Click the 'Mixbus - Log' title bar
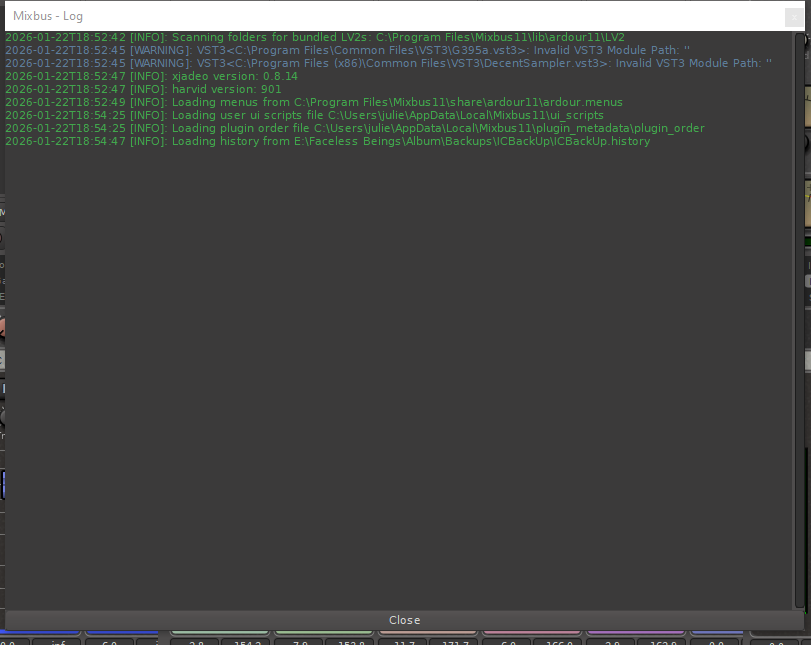Screen dimensions: 811x645 (300, 15)
